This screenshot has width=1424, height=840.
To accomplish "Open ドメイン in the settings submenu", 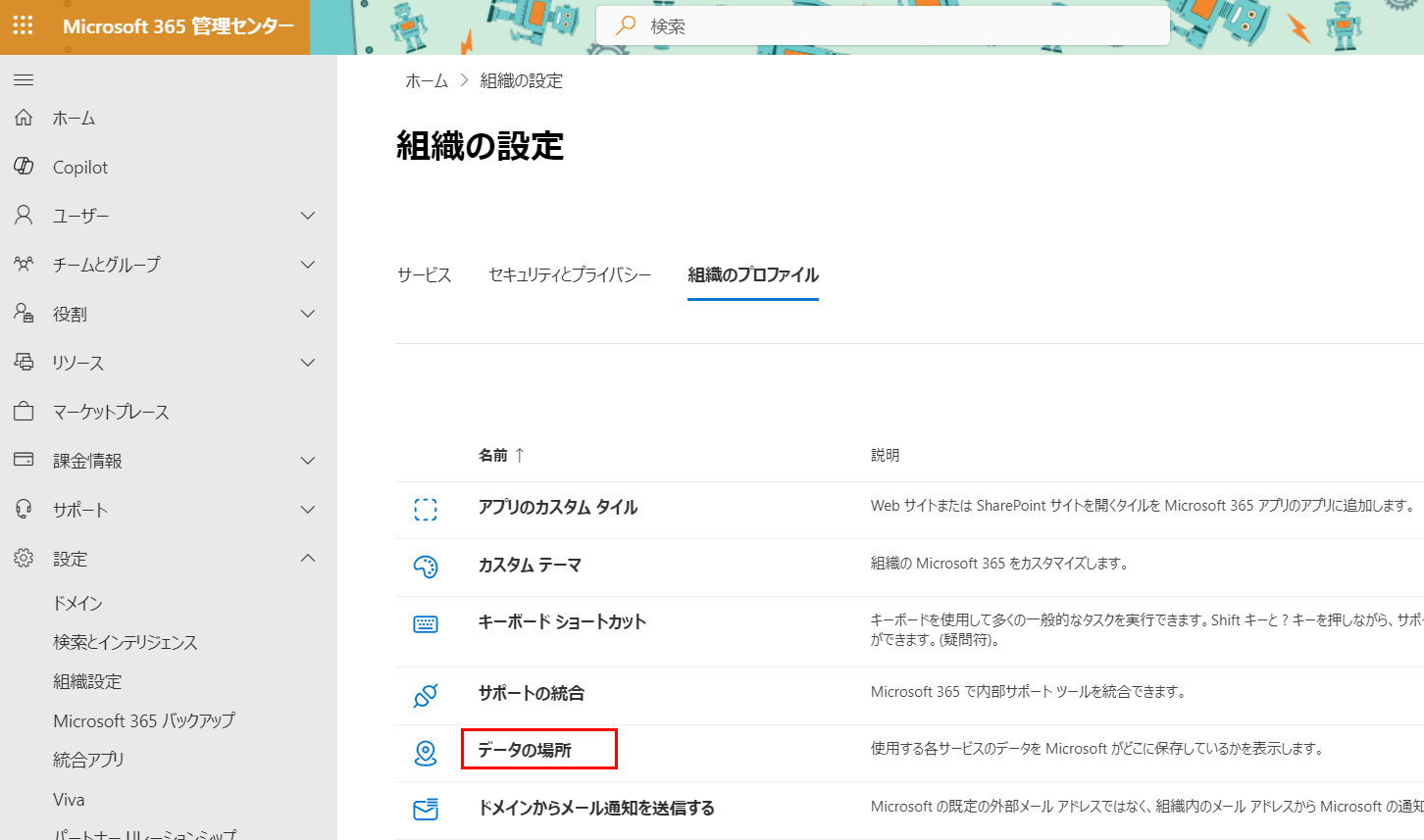I will tap(77, 603).
